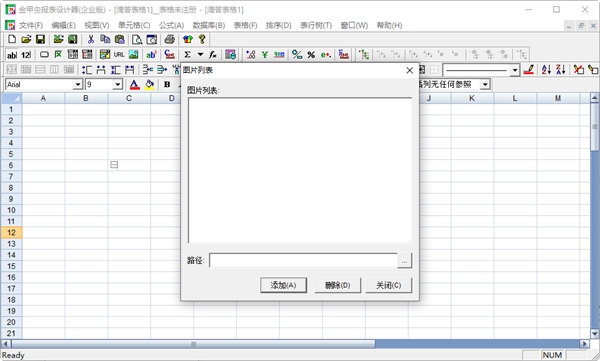Click the Print icon in toolbar
The width and height of the screenshot is (600, 361).
point(169,39)
